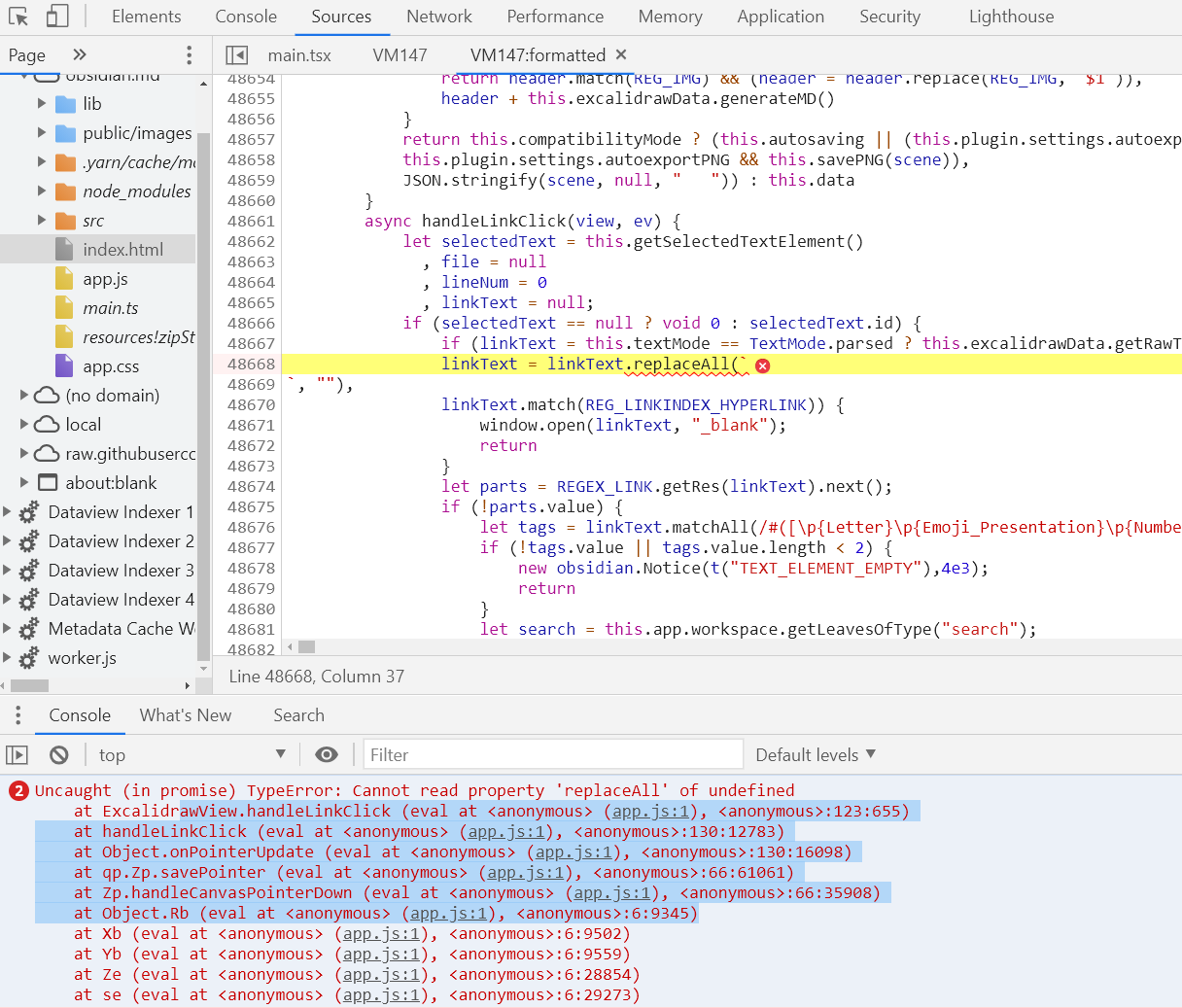Click the obsidian.md cloud domain icon
This screenshot has width=1182, height=1008.
click(47, 76)
